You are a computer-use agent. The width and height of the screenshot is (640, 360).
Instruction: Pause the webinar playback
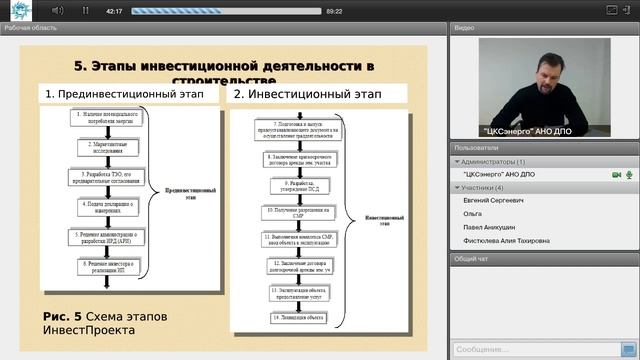(85, 11)
